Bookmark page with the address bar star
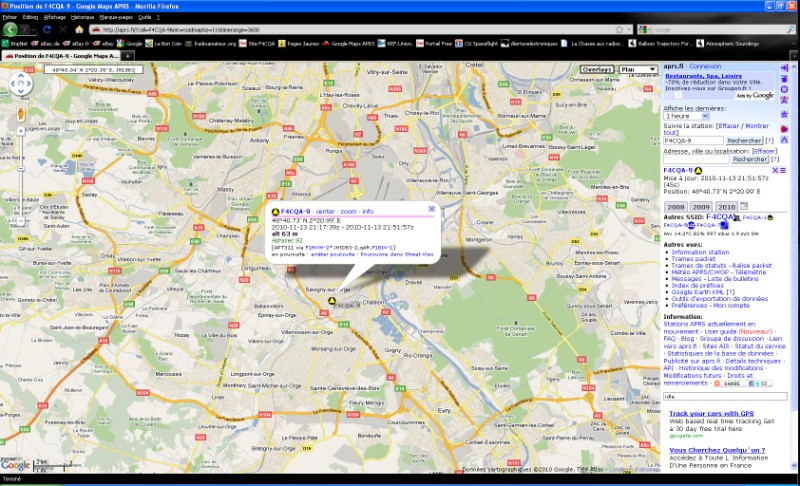The image size is (800, 486). [619, 30]
